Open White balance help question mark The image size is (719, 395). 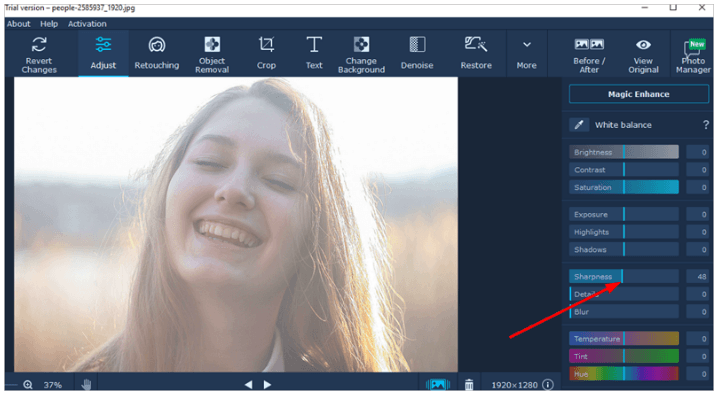pos(706,125)
